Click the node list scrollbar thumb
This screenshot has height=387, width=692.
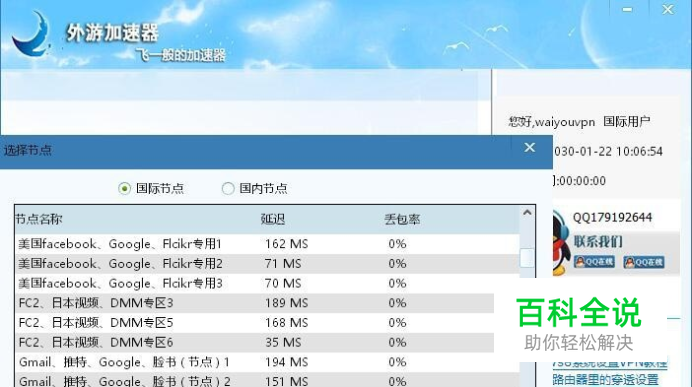coord(527,258)
